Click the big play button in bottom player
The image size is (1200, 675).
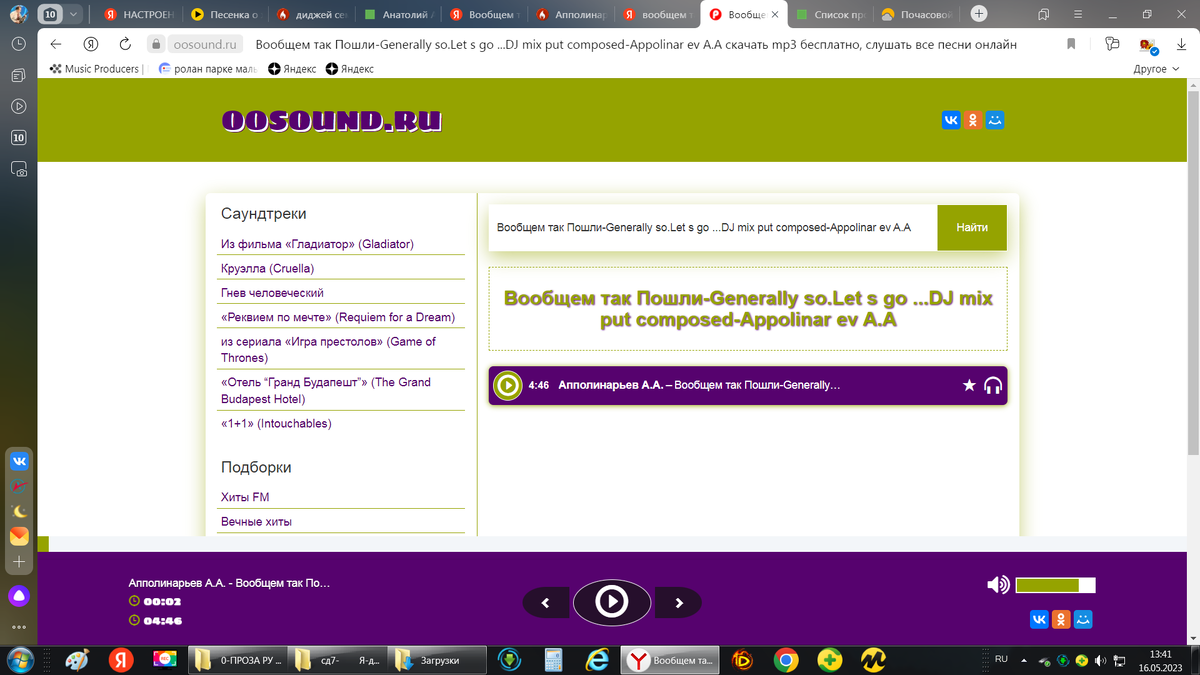(611, 602)
